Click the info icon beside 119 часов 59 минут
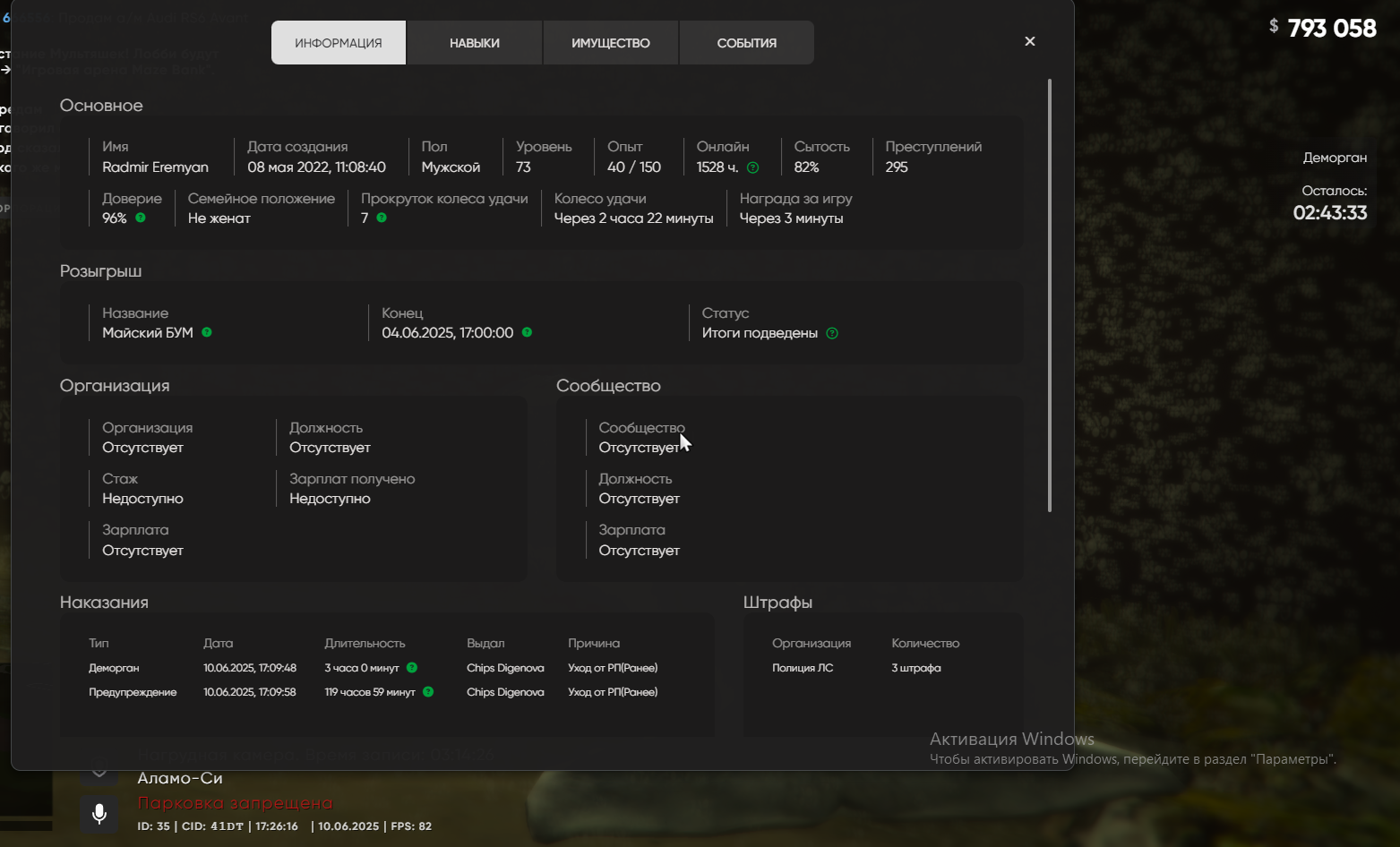Screen dimensions: 1400x847 [x=428, y=691]
